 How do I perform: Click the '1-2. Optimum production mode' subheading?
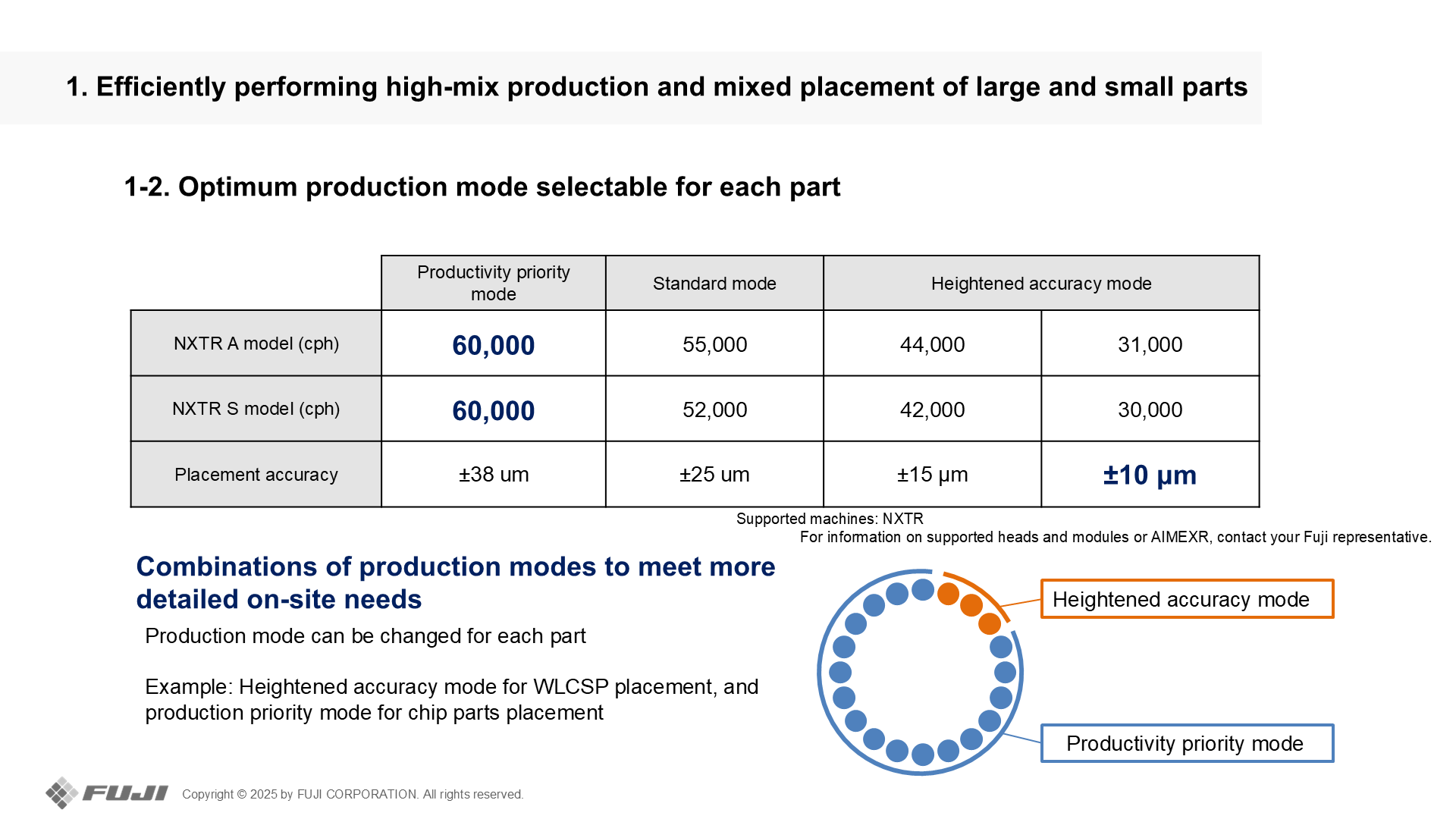click(482, 187)
